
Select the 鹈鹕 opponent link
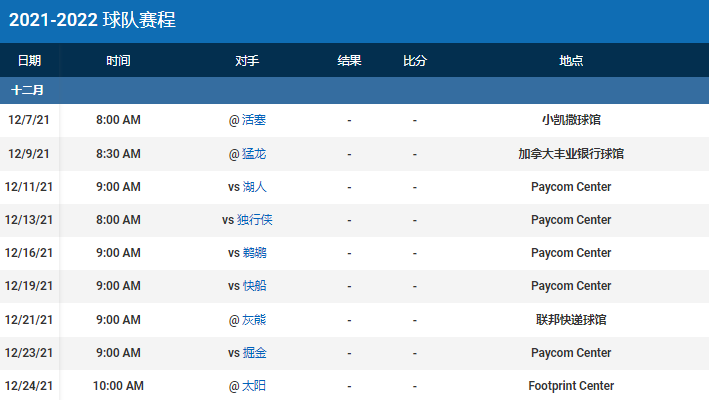pyautogui.click(x=255, y=253)
